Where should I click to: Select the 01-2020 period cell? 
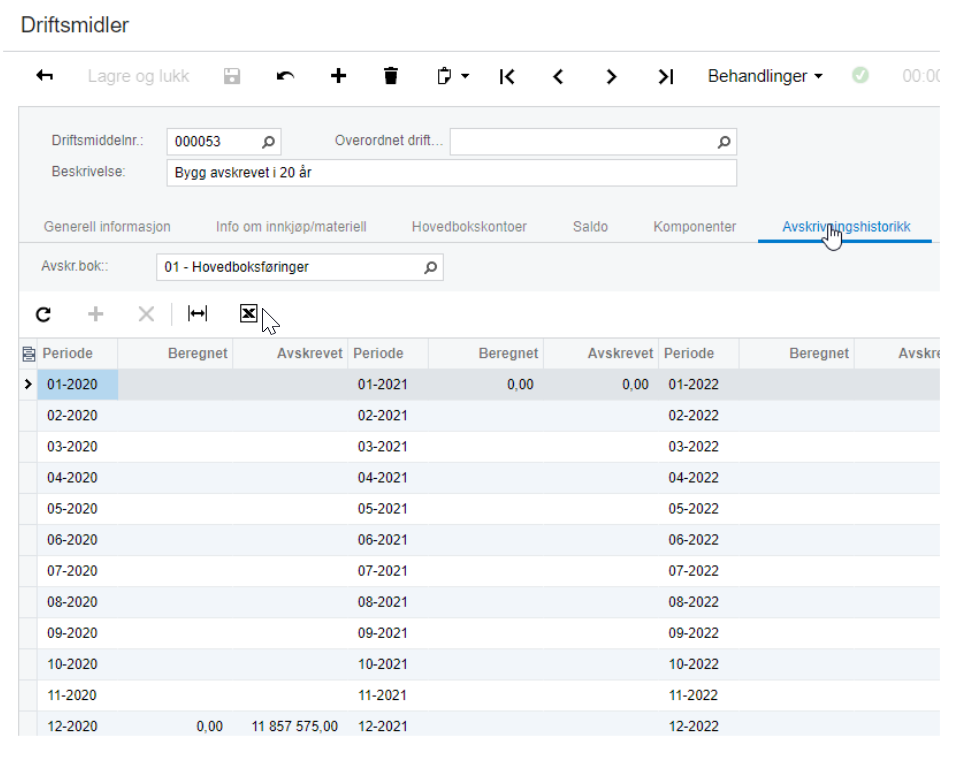pyautogui.click(x=78, y=384)
